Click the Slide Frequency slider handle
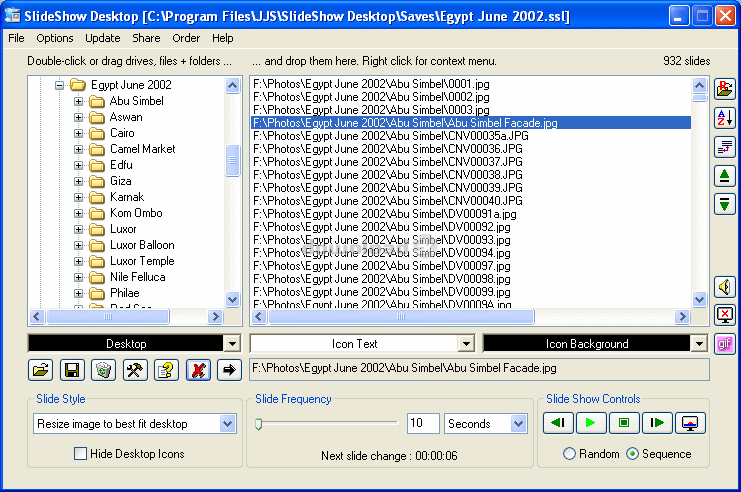 (259, 424)
